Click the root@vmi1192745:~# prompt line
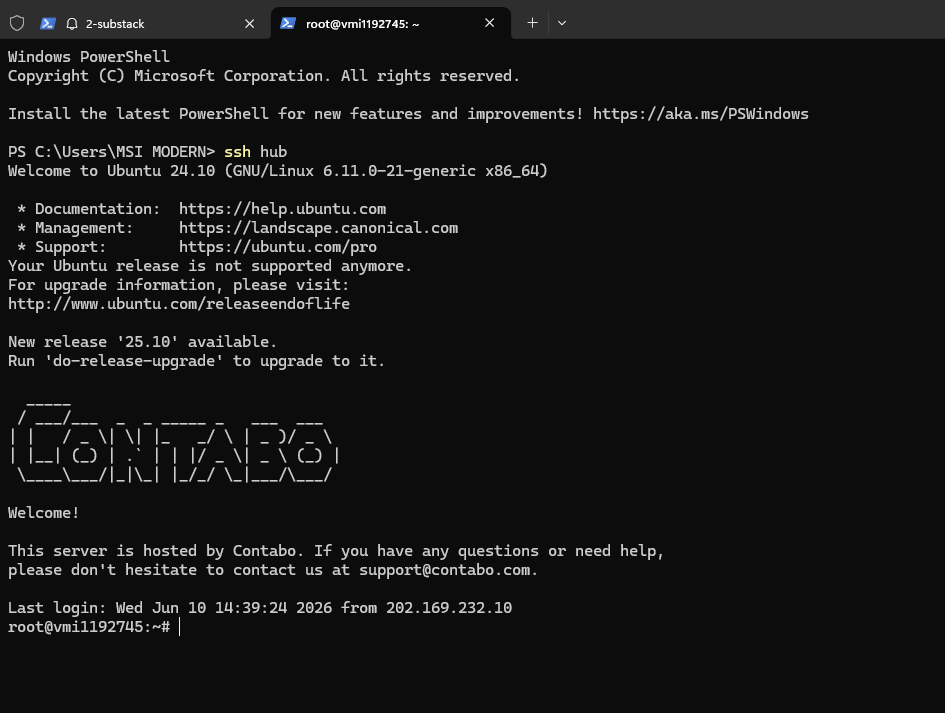The width and height of the screenshot is (945, 713). coord(89,627)
